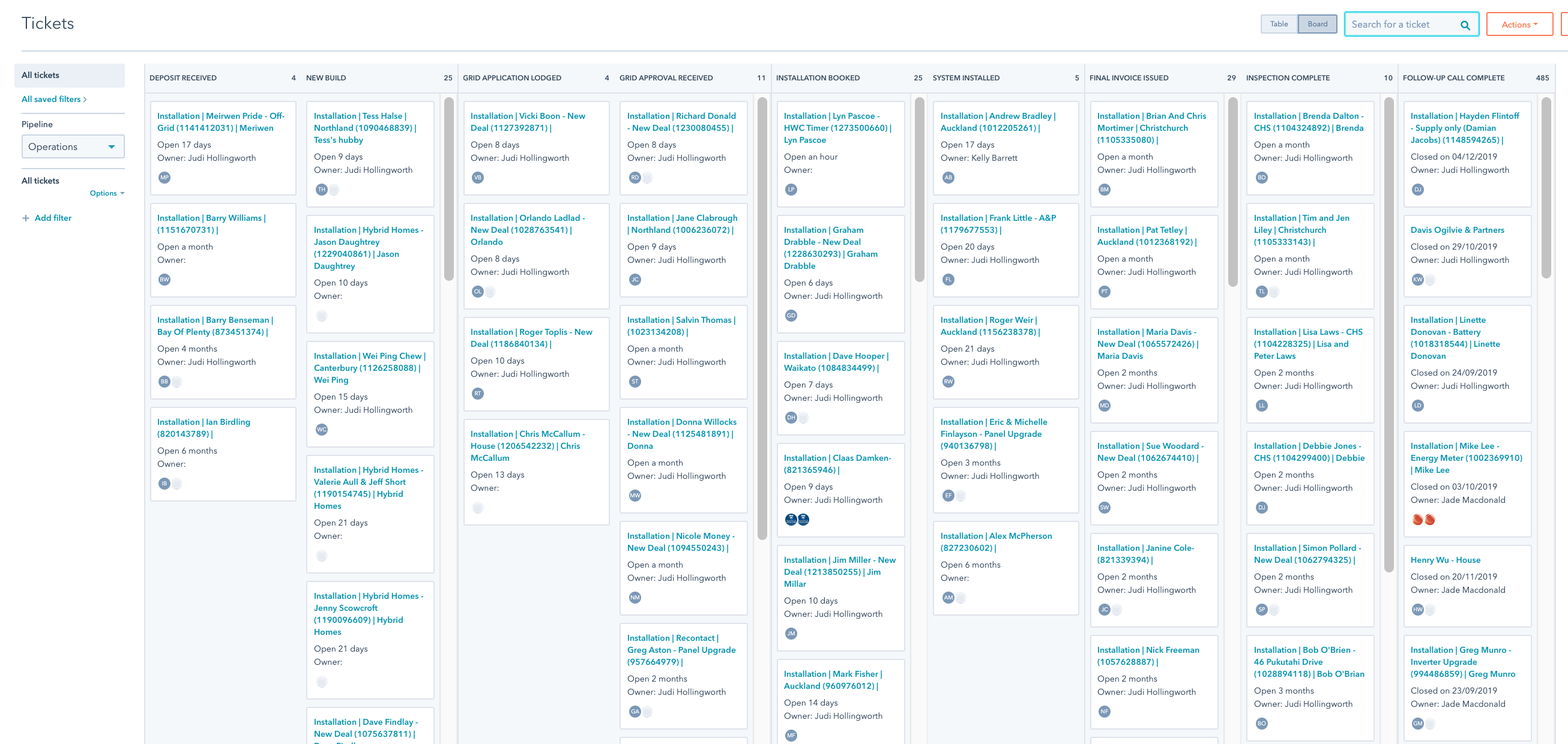1568x744 pixels.
Task: Click the LP avatar on Lyn Pascoe card
Action: (x=790, y=190)
